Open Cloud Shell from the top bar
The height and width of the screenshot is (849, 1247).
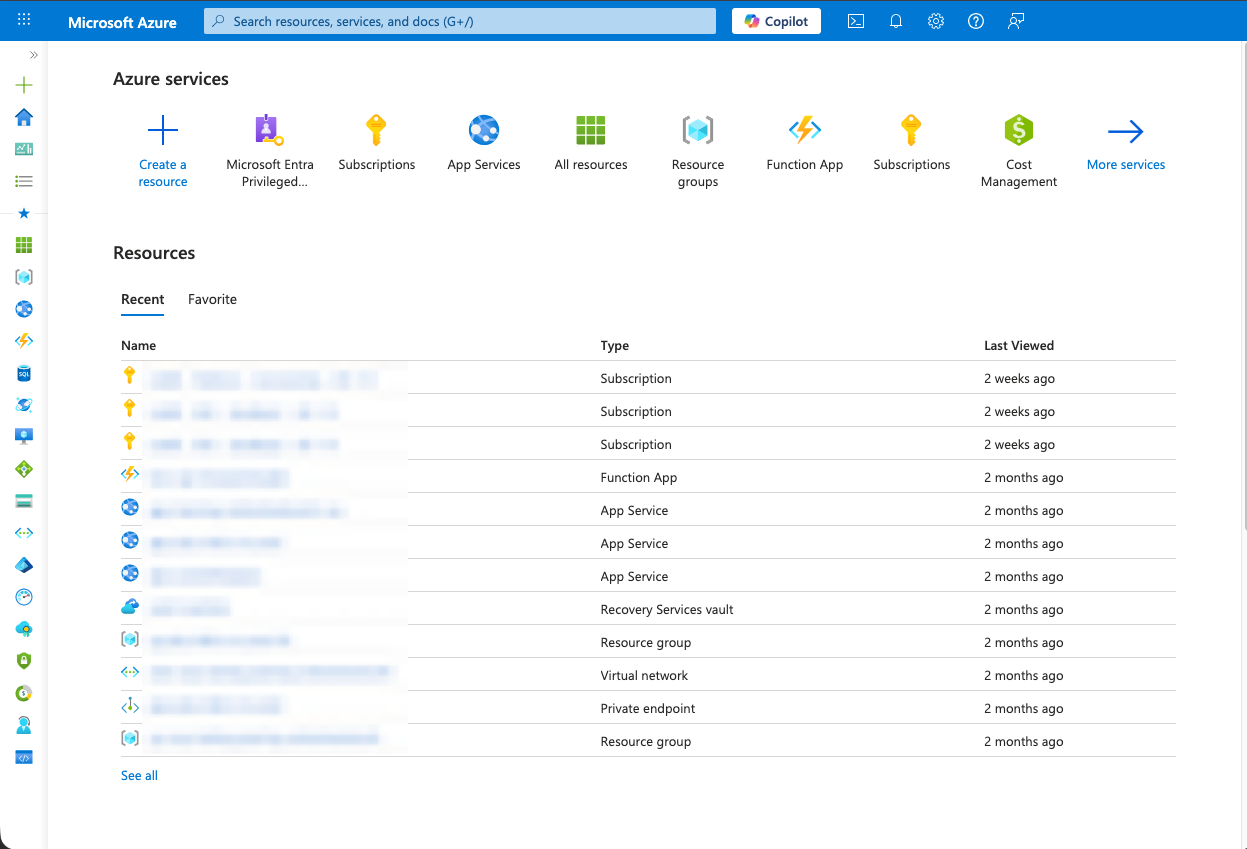(x=856, y=21)
